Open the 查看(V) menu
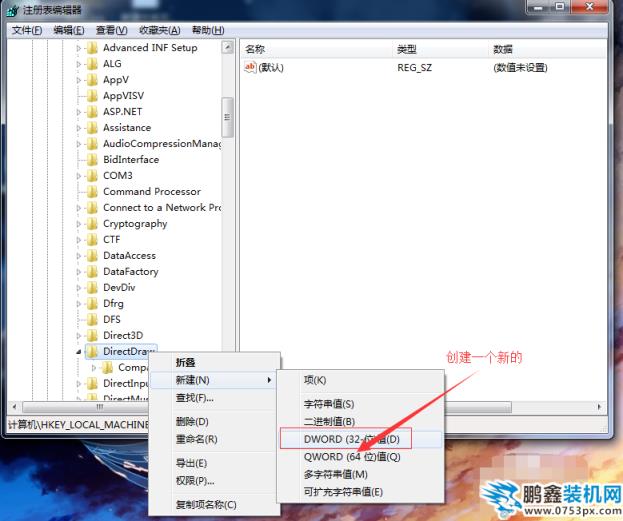Image resolution: width=623 pixels, height=521 pixels. tap(112, 30)
